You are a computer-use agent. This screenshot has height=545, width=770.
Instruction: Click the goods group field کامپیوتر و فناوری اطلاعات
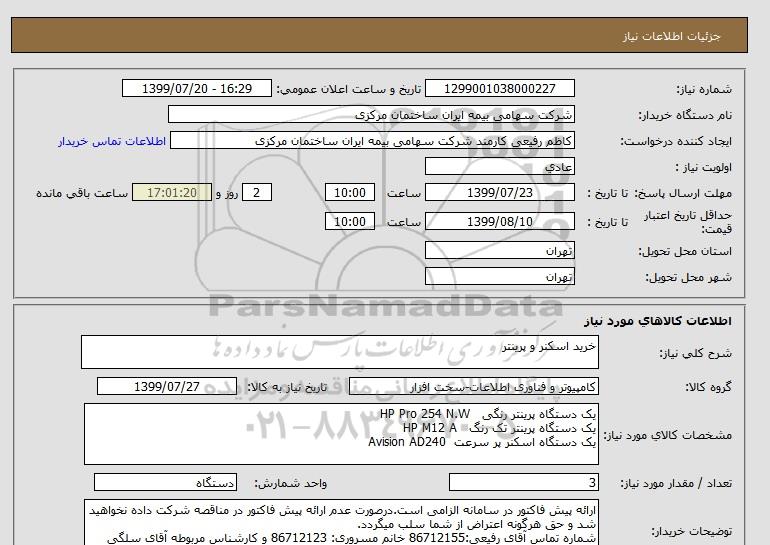[473, 386]
